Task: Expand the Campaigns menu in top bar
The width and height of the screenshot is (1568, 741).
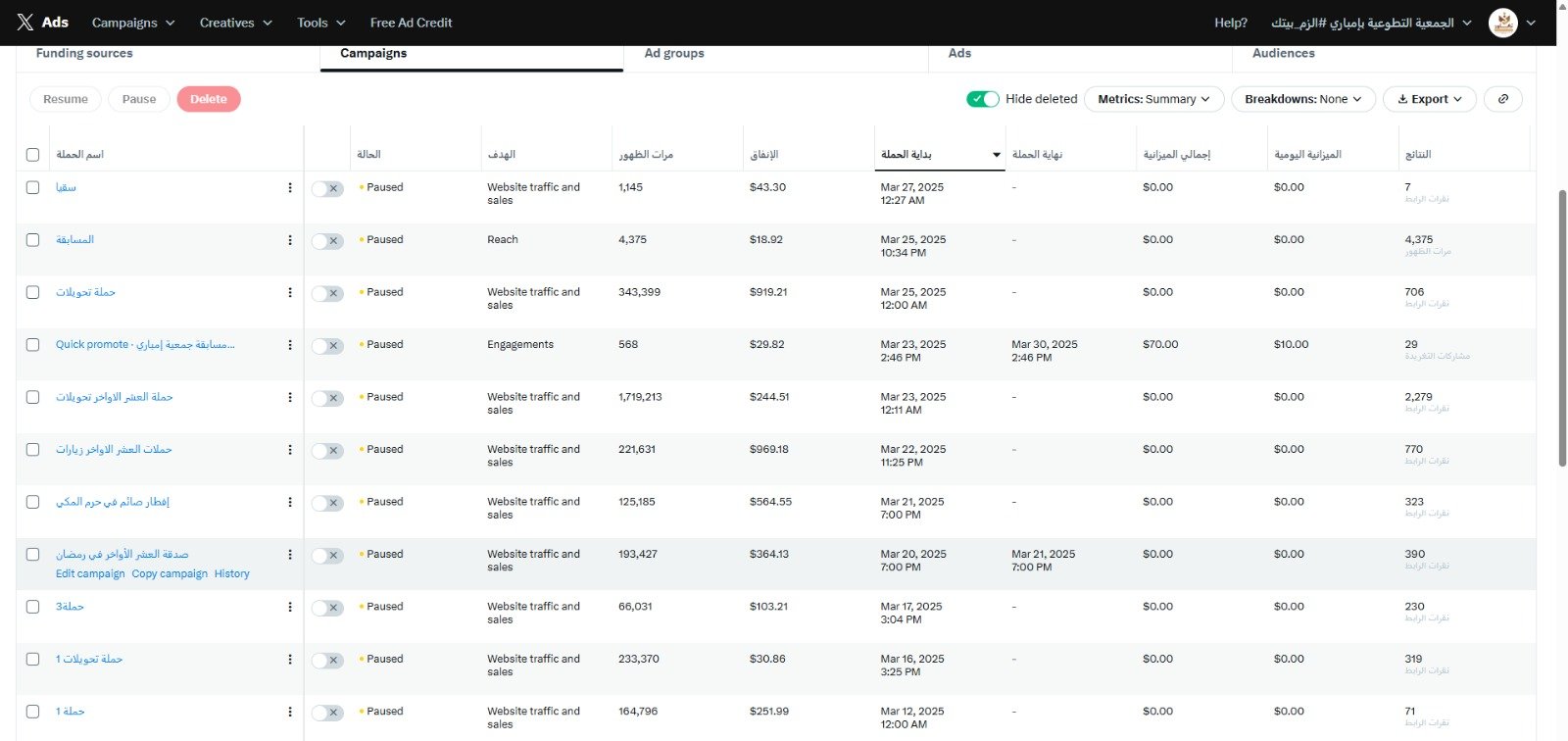Action: [133, 23]
